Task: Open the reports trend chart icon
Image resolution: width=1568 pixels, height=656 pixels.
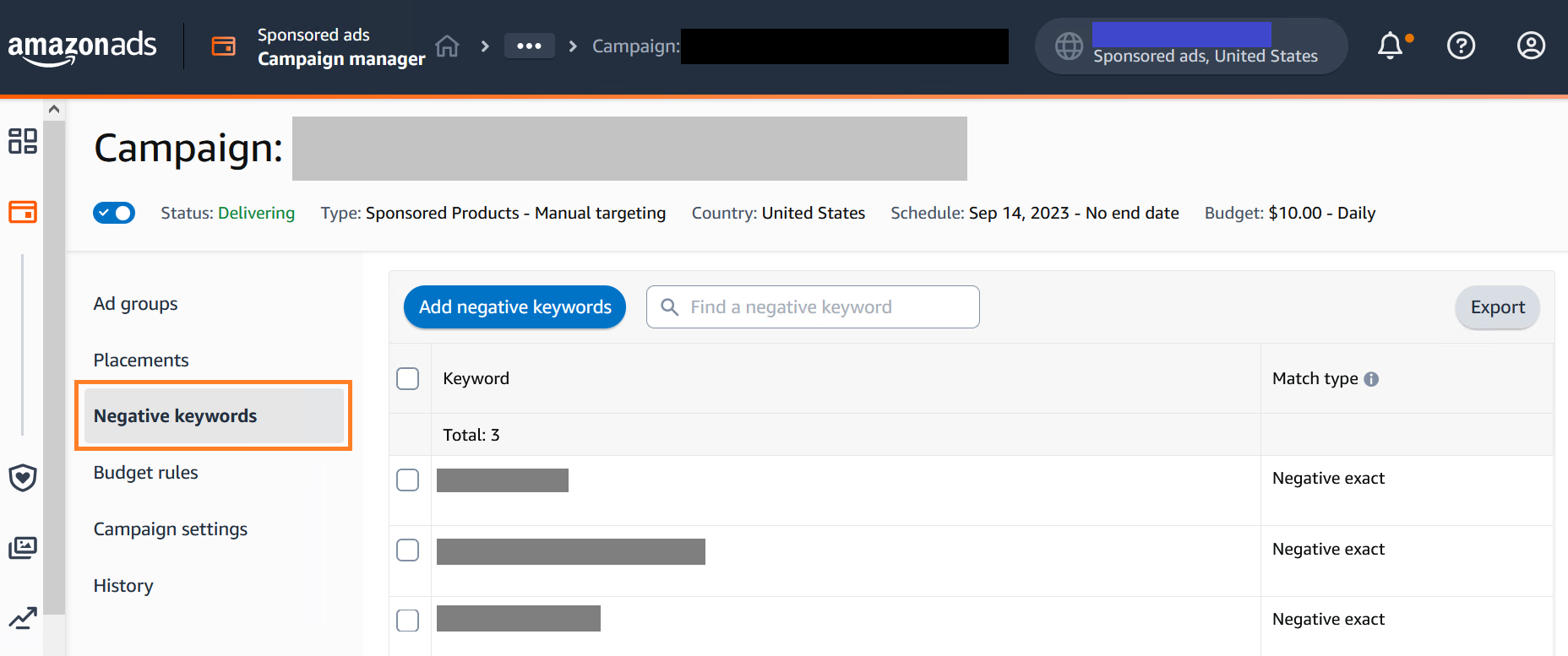Action: [23, 618]
